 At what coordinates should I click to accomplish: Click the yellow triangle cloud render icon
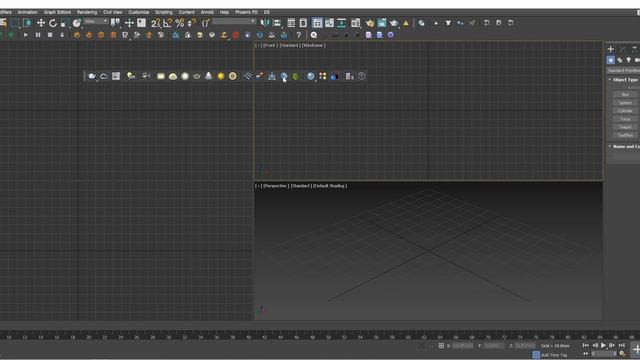click(x=406, y=23)
